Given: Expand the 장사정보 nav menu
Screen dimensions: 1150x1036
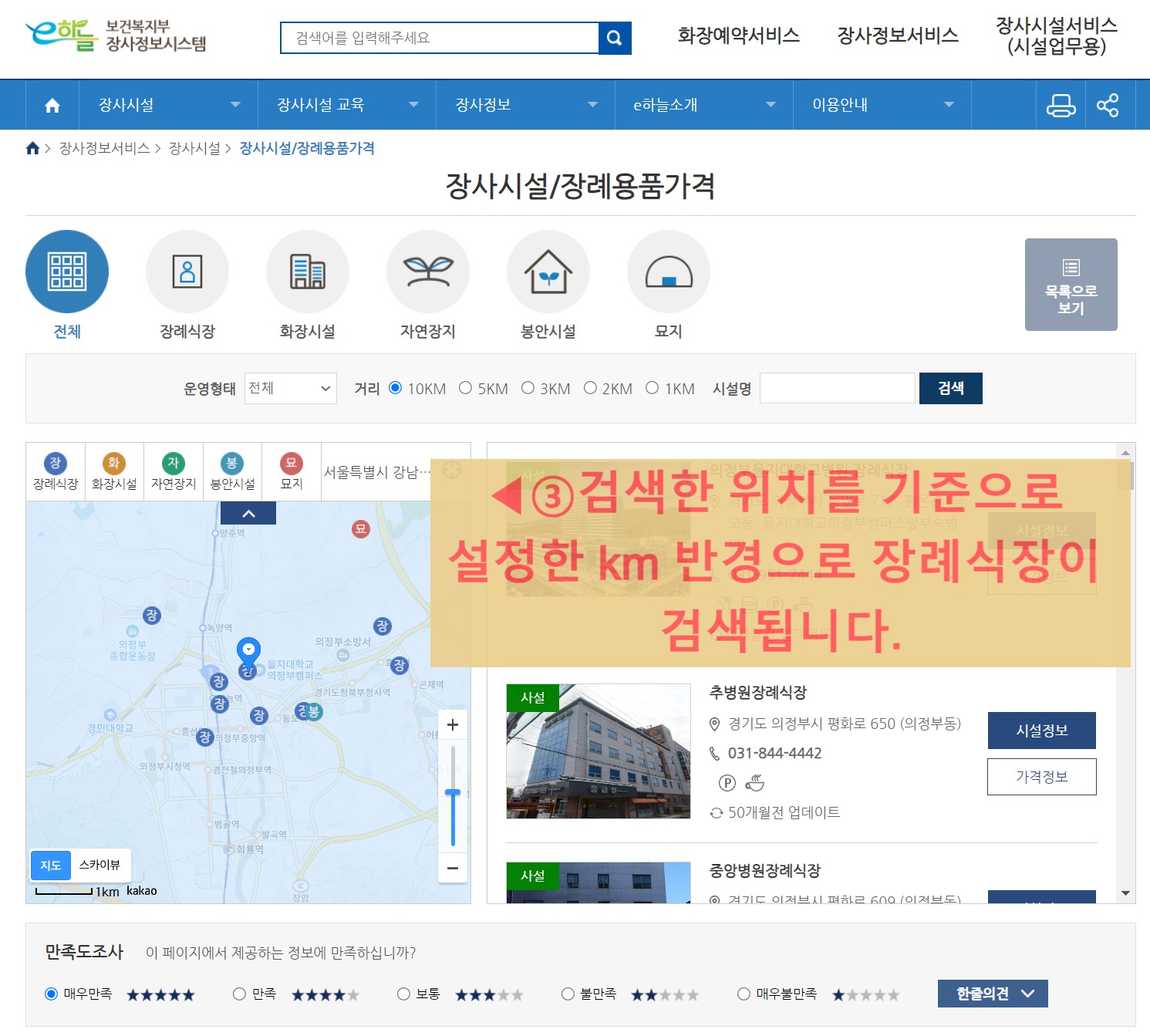Looking at the screenshot, I should click(525, 105).
